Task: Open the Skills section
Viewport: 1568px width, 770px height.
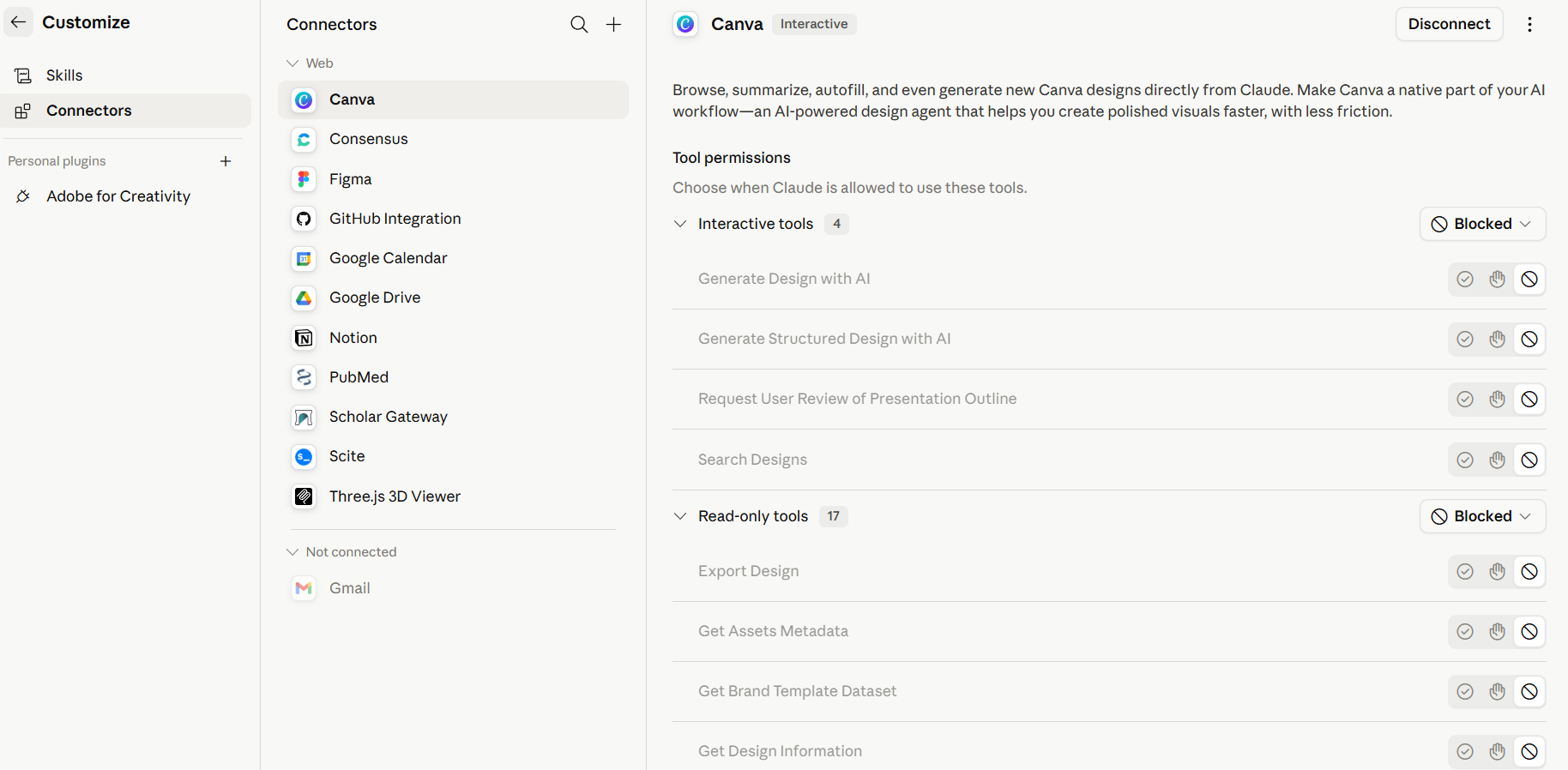Action: tap(126, 75)
